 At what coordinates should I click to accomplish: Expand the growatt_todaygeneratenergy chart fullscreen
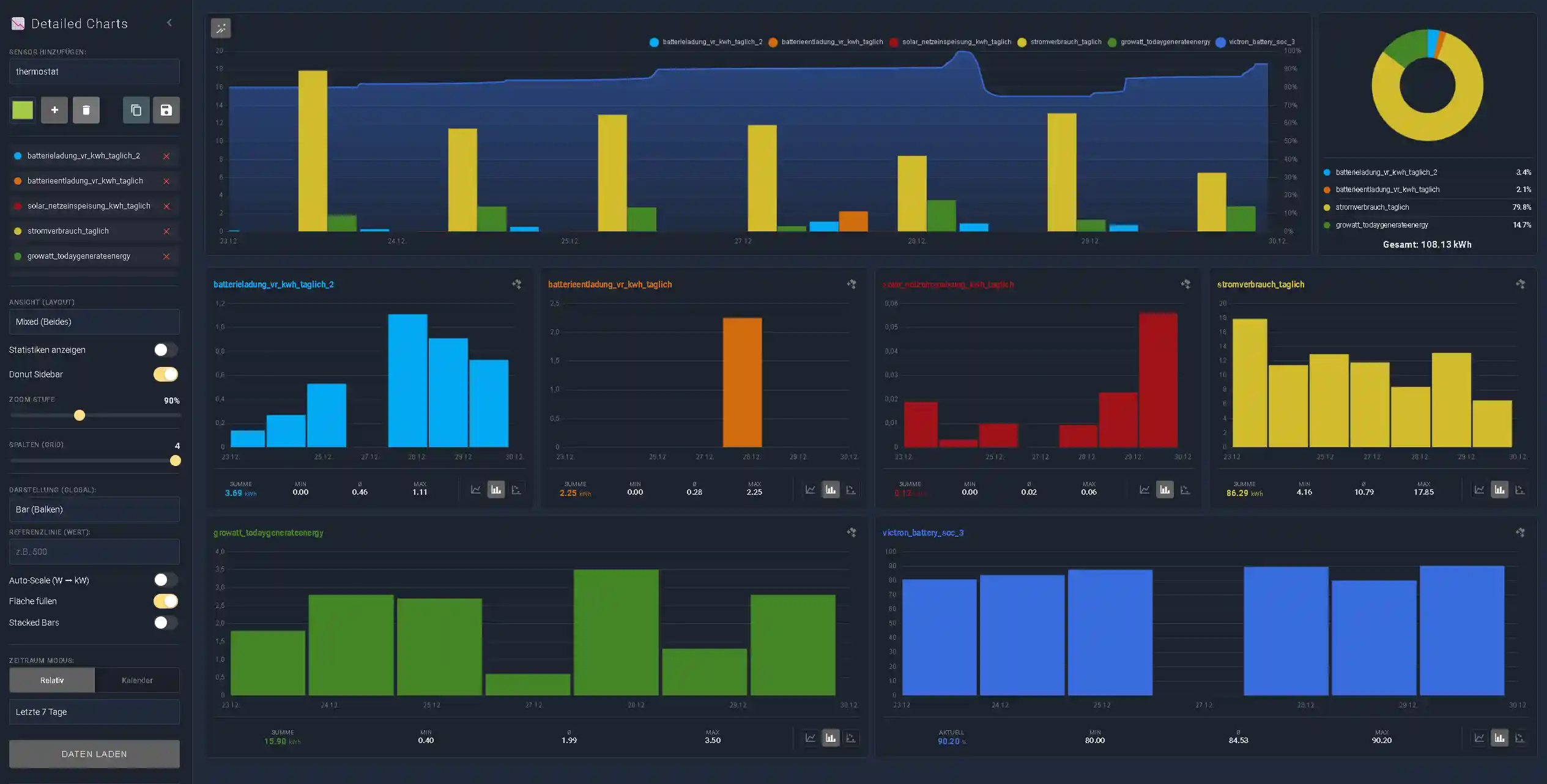tap(851, 533)
